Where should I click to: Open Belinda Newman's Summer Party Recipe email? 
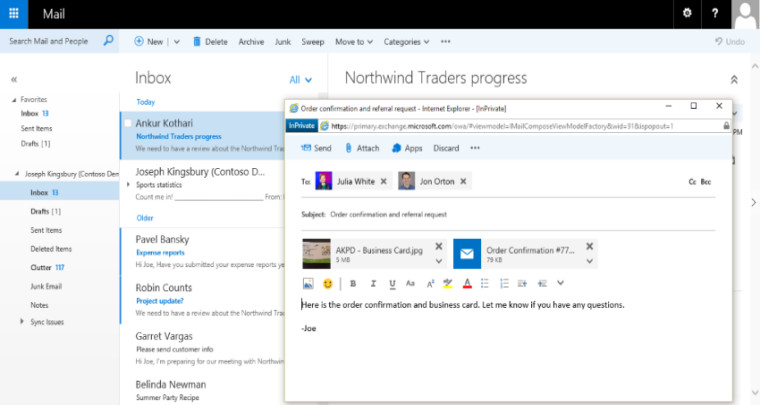(202, 389)
